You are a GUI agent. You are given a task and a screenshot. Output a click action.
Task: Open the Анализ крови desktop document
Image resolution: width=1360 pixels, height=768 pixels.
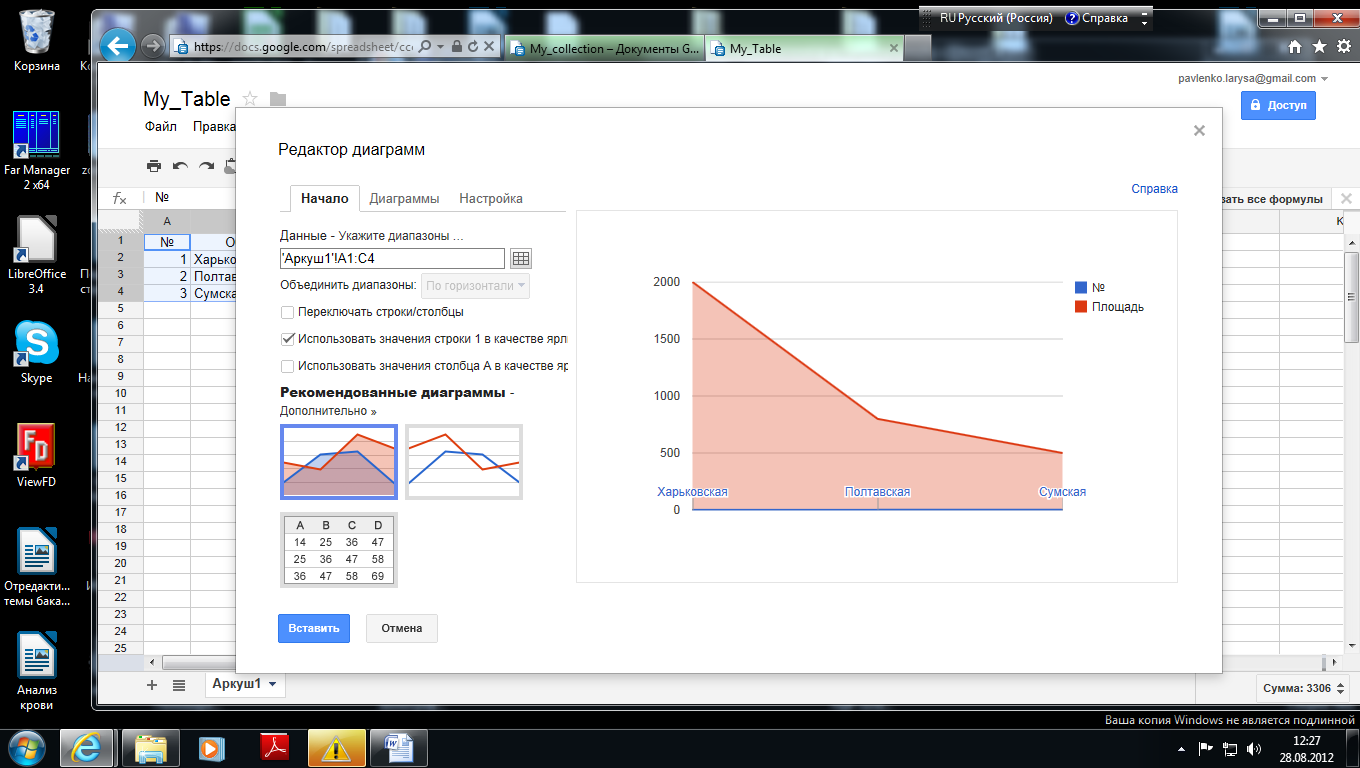(x=37, y=671)
